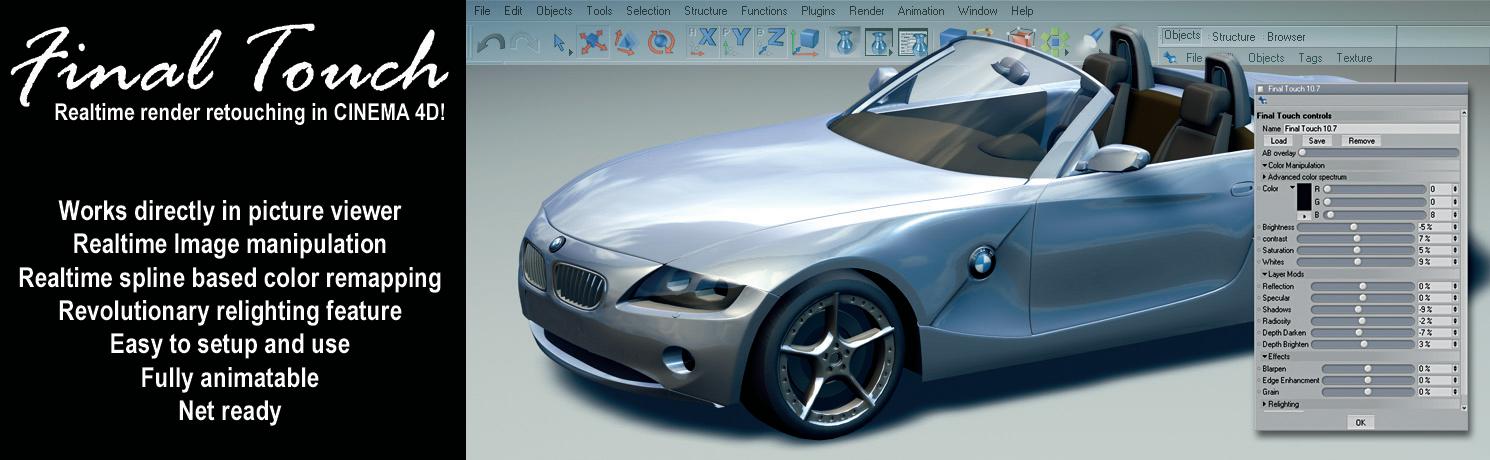The width and height of the screenshot is (1490, 460).
Task: Click the deformer cage object icon
Action: (x=1022, y=38)
